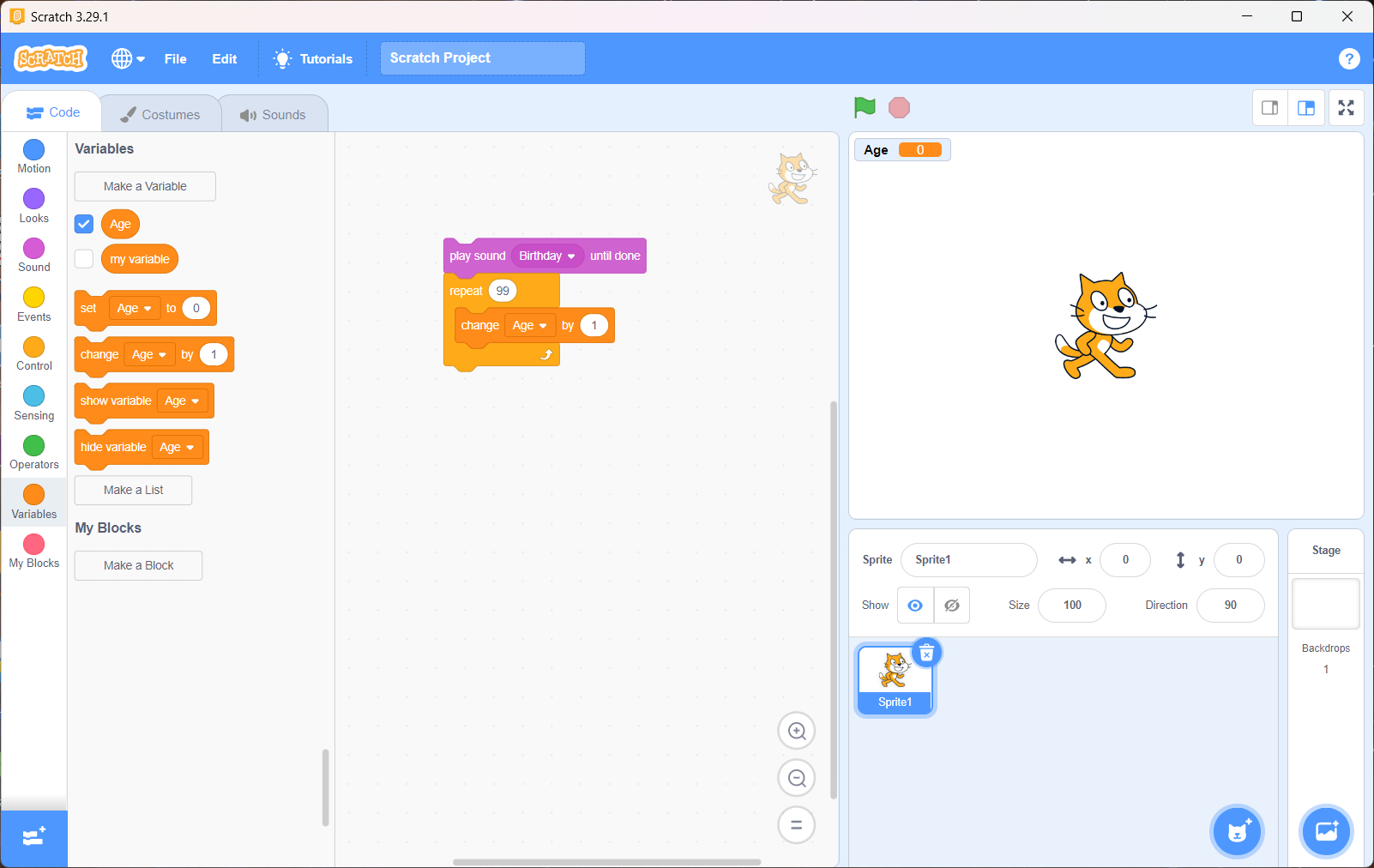This screenshot has height=868, width=1374.
Task: Switch to the Costumes tab
Action: pyautogui.click(x=161, y=114)
